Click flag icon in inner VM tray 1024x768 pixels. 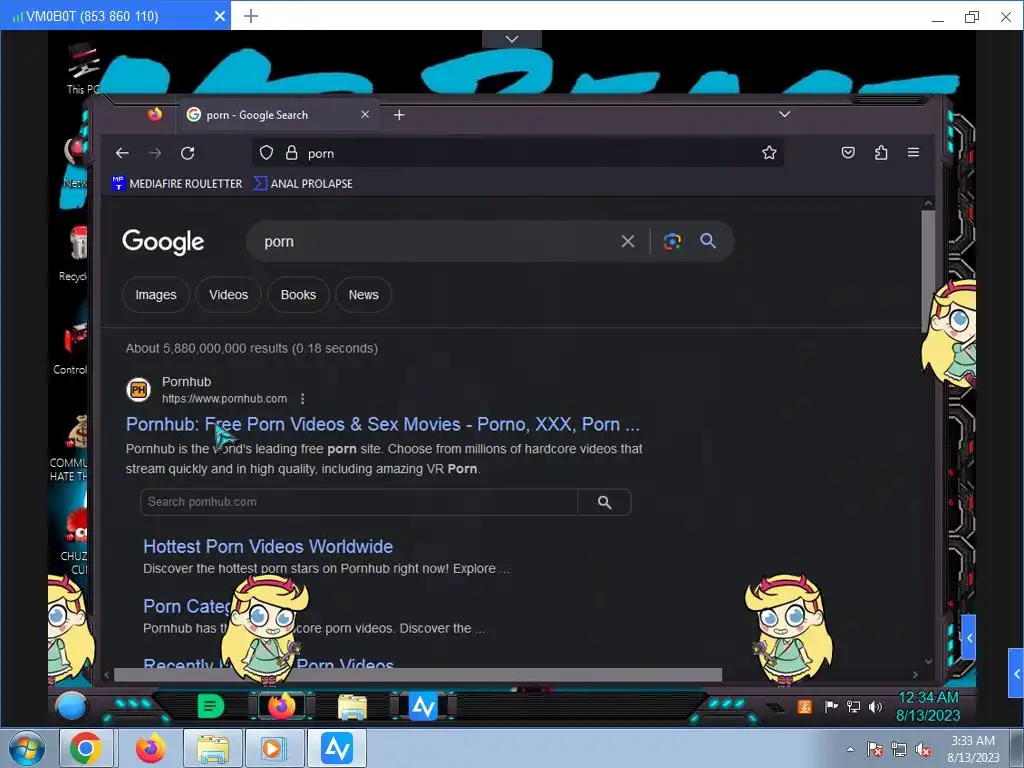click(831, 707)
